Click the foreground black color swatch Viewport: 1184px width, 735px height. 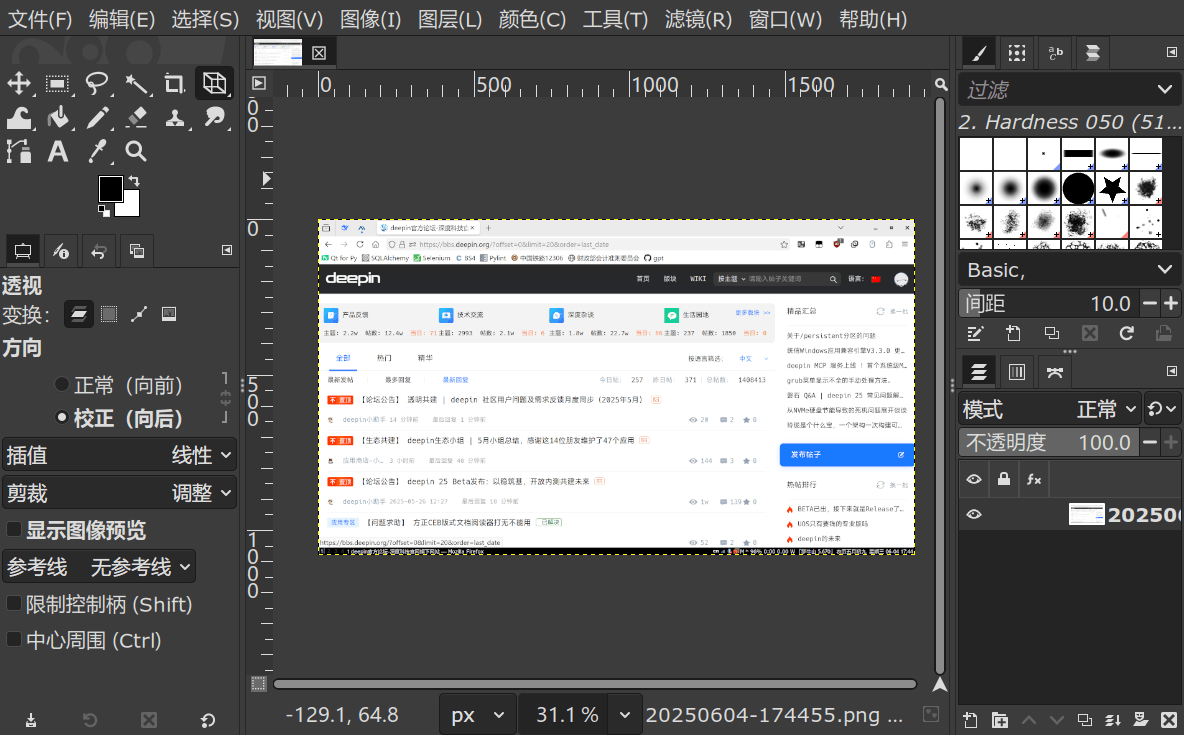110,189
